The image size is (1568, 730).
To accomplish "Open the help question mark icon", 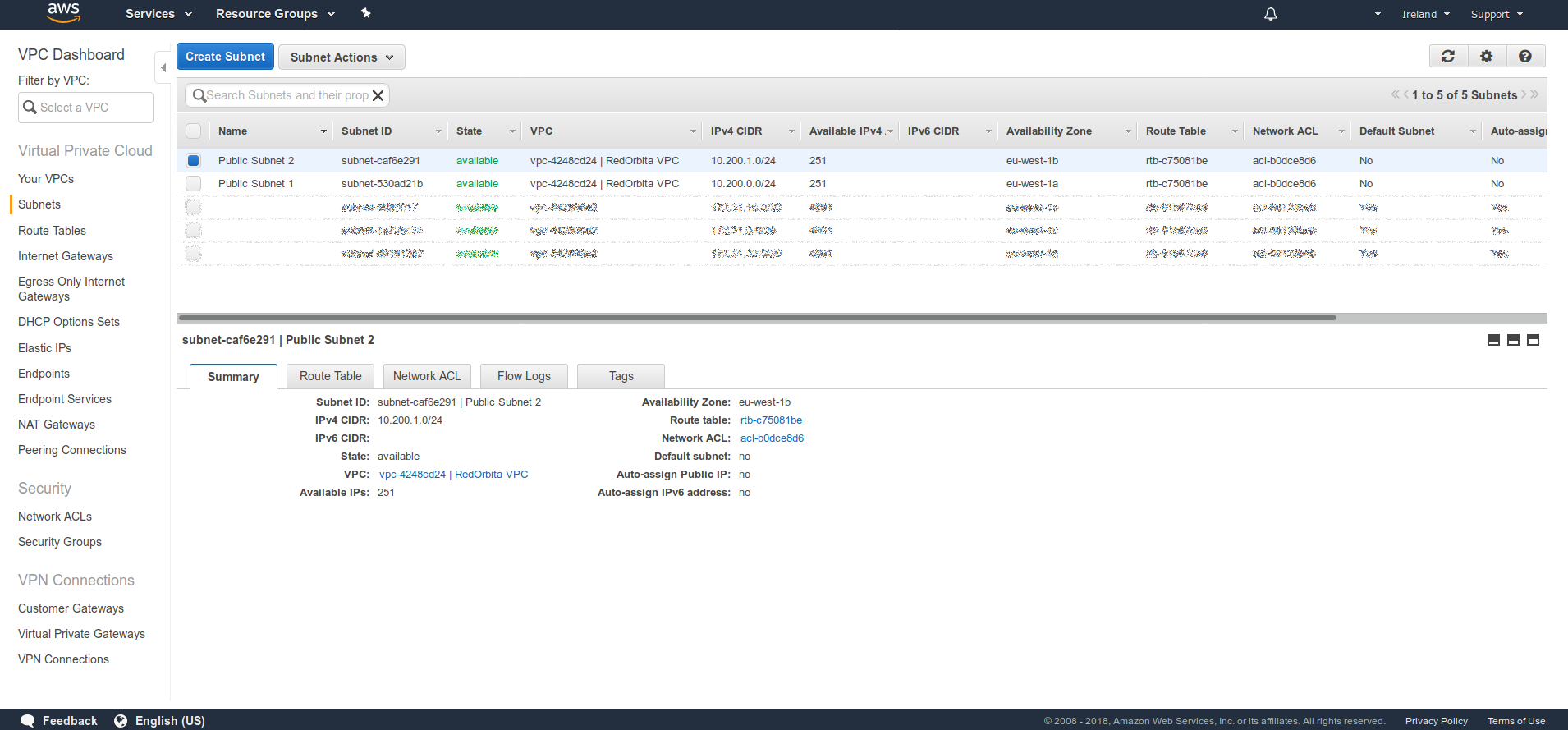I will (1524, 56).
